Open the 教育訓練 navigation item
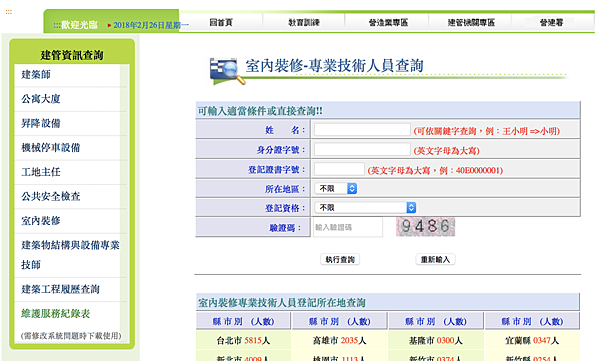Screen dimensions: 600x361 pyautogui.click(x=304, y=23)
